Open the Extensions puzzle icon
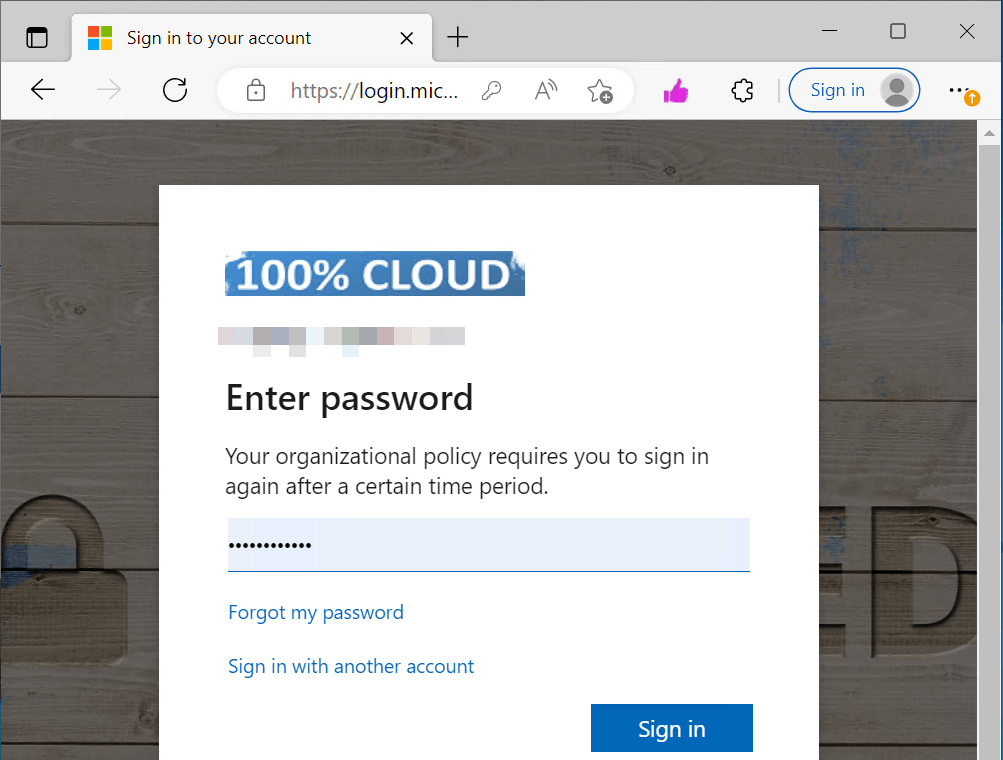Screen dimensions: 1003x760 [x=742, y=91]
